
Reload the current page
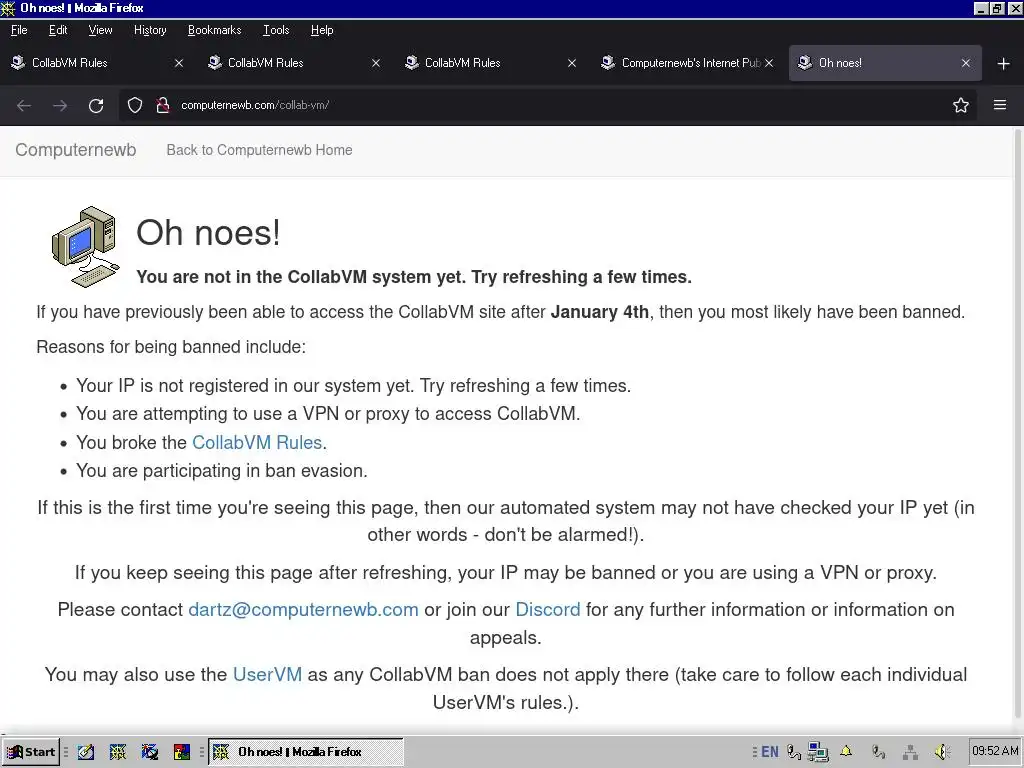[x=96, y=105]
